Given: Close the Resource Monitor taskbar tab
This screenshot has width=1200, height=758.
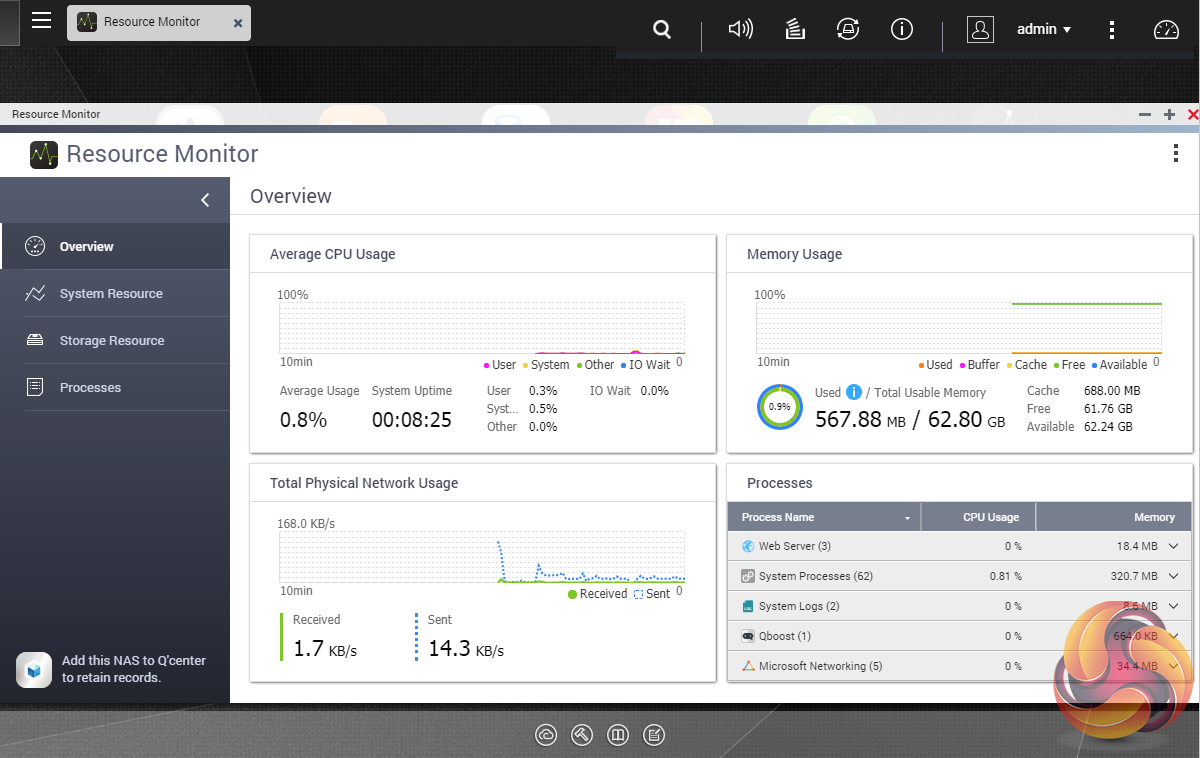Looking at the screenshot, I should click(237, 22).
